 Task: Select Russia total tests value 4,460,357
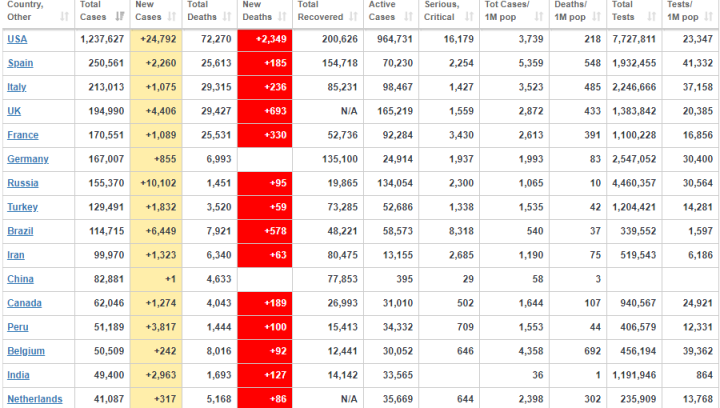pyautogui.click(x=634, y=183)
